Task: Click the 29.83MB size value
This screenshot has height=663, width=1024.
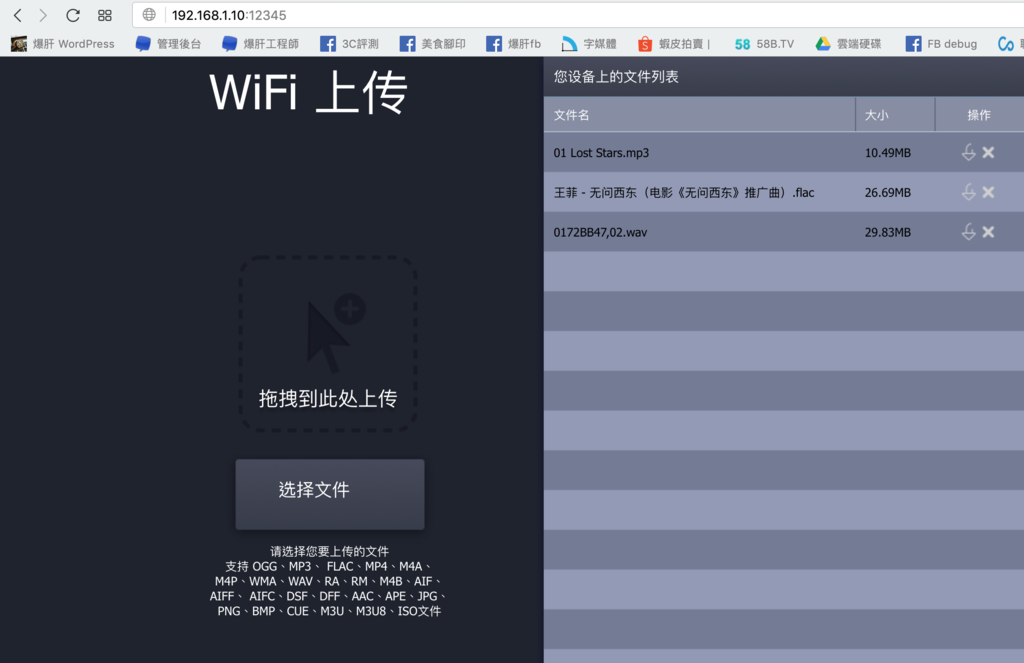Action: click(x=888, y=233)
